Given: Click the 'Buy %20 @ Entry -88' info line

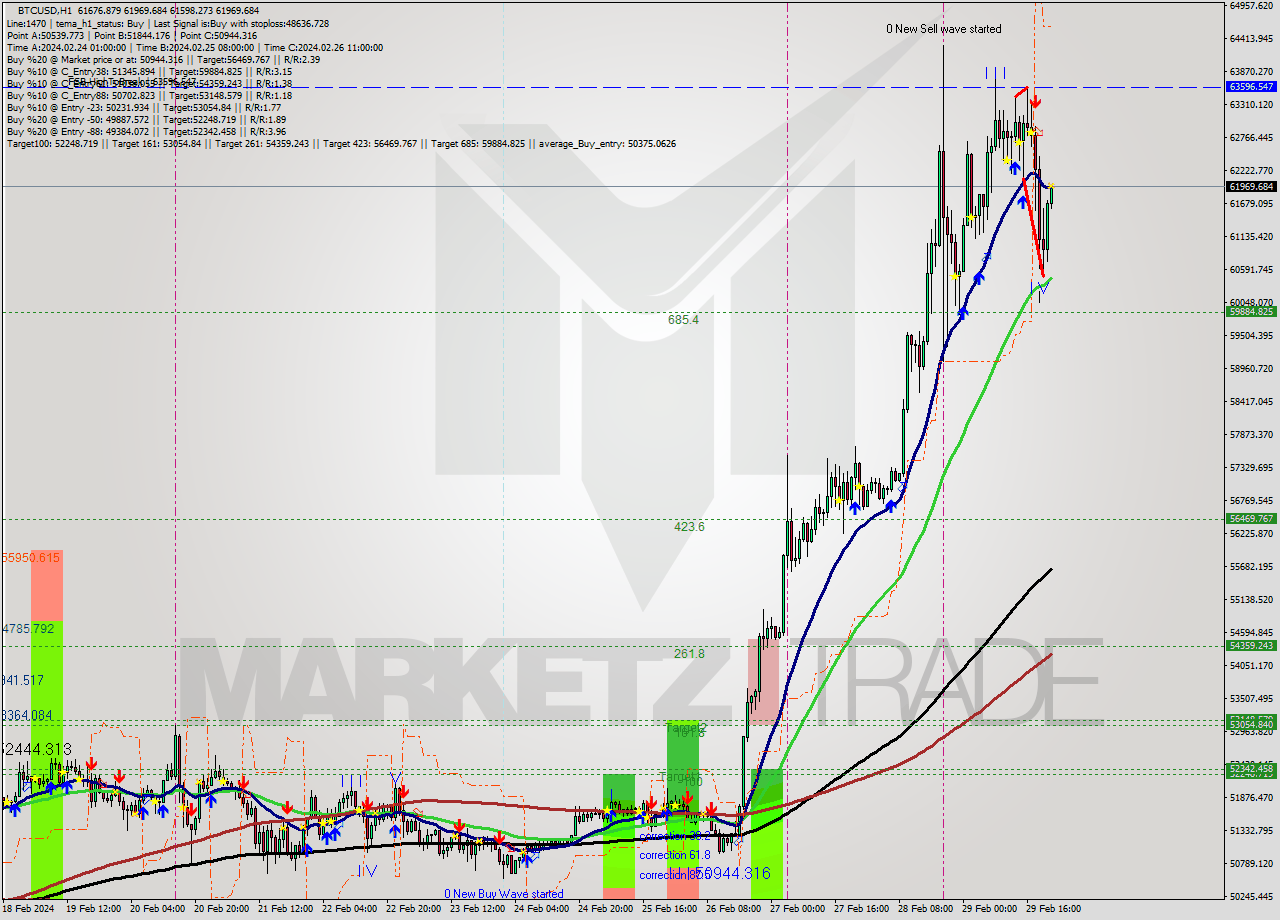Looking at the screenshot, I should 146,131.
